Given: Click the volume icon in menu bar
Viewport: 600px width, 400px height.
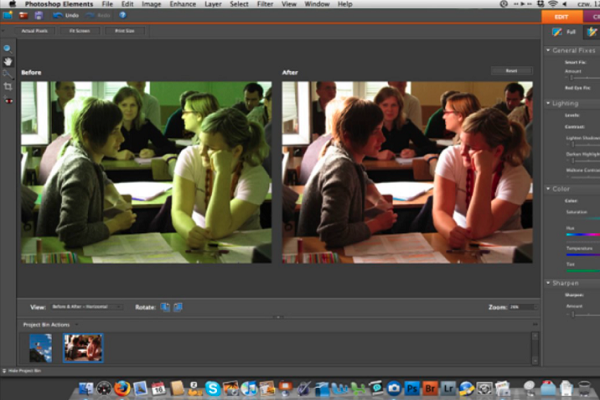Looking at the screenshot, I should (564, 4).
